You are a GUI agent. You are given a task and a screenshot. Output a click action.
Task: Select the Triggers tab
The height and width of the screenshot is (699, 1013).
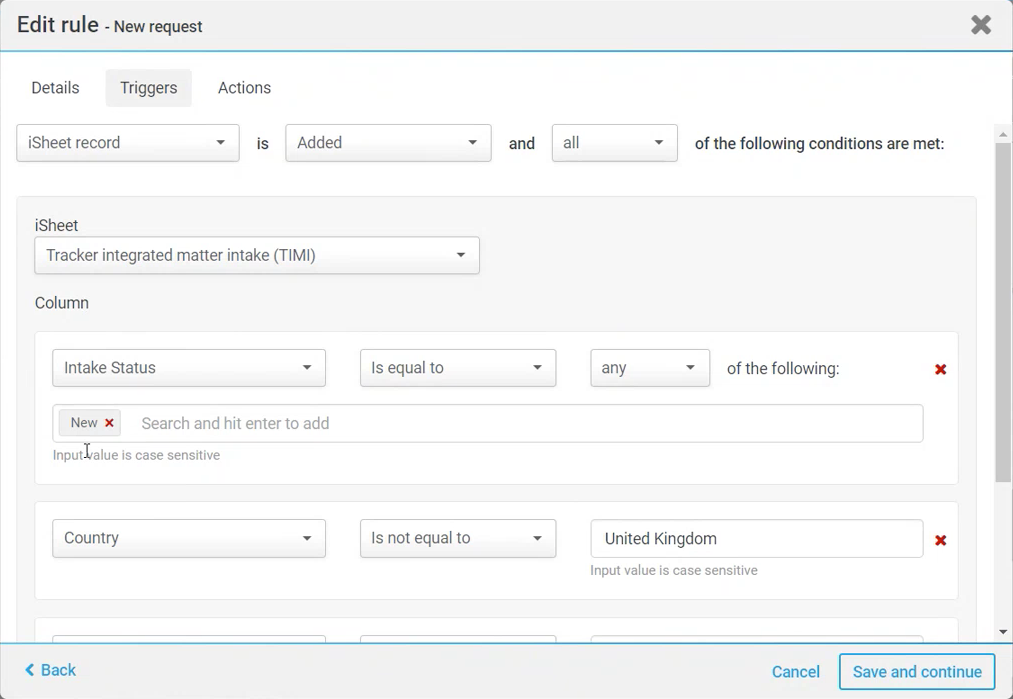click(148, 88)
